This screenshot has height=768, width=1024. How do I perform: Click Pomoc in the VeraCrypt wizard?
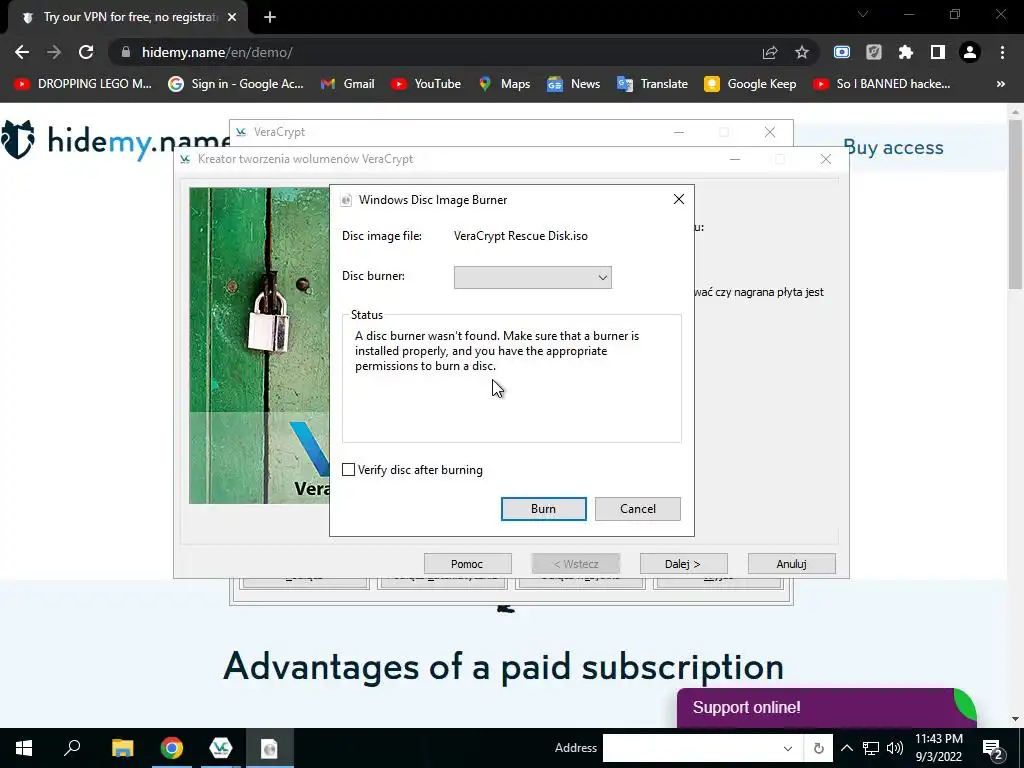pos(468,564)
